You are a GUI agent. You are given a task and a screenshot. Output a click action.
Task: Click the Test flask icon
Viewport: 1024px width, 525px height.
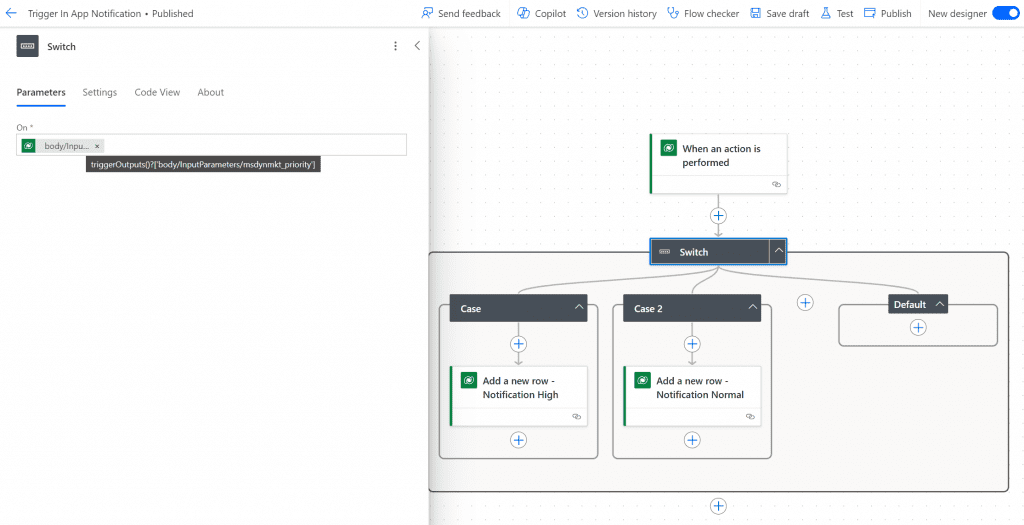[x=826, y=14]
